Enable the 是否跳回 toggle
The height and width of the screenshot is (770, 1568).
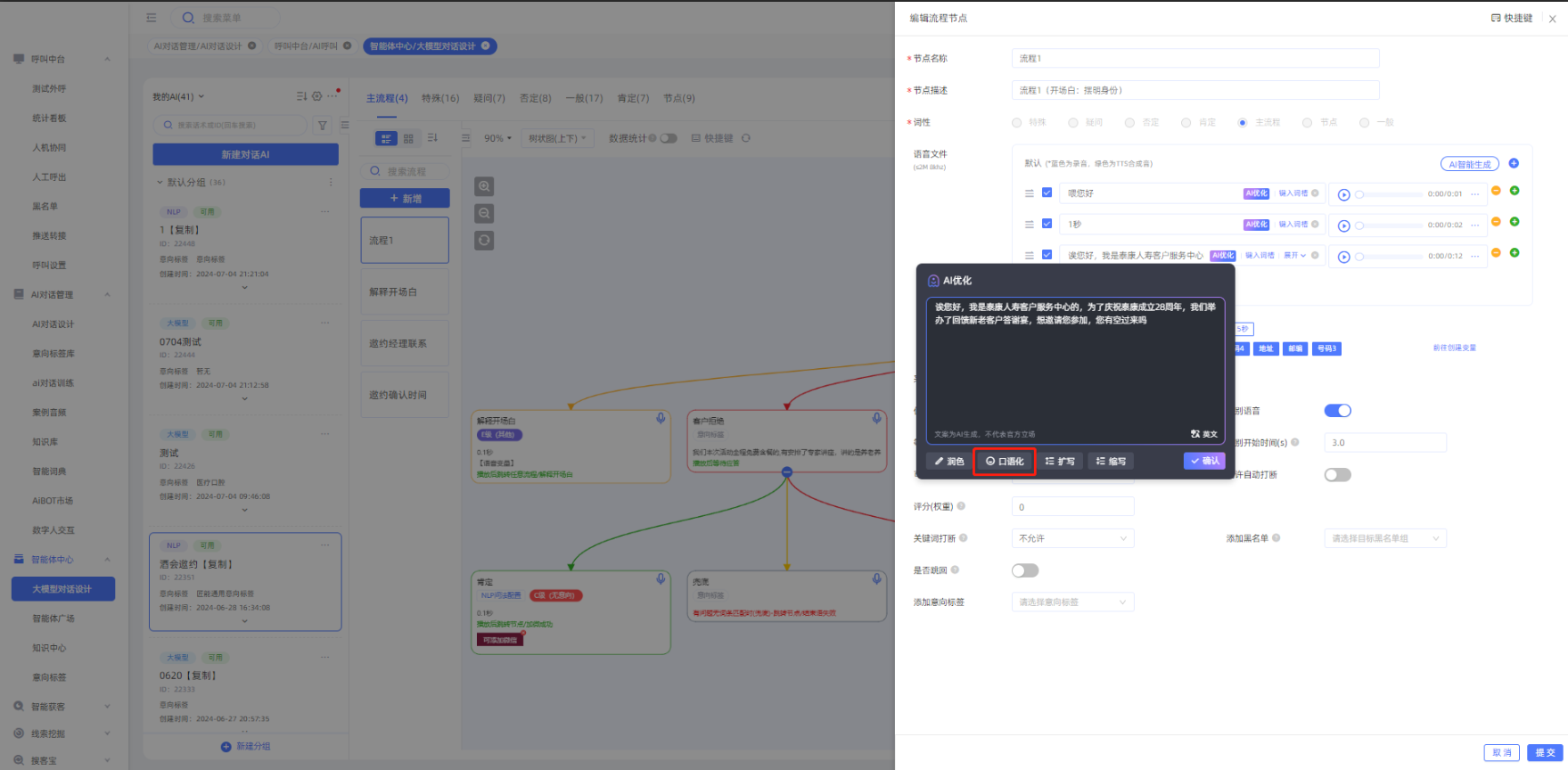pyautogui.click(x=1025, y=570)
